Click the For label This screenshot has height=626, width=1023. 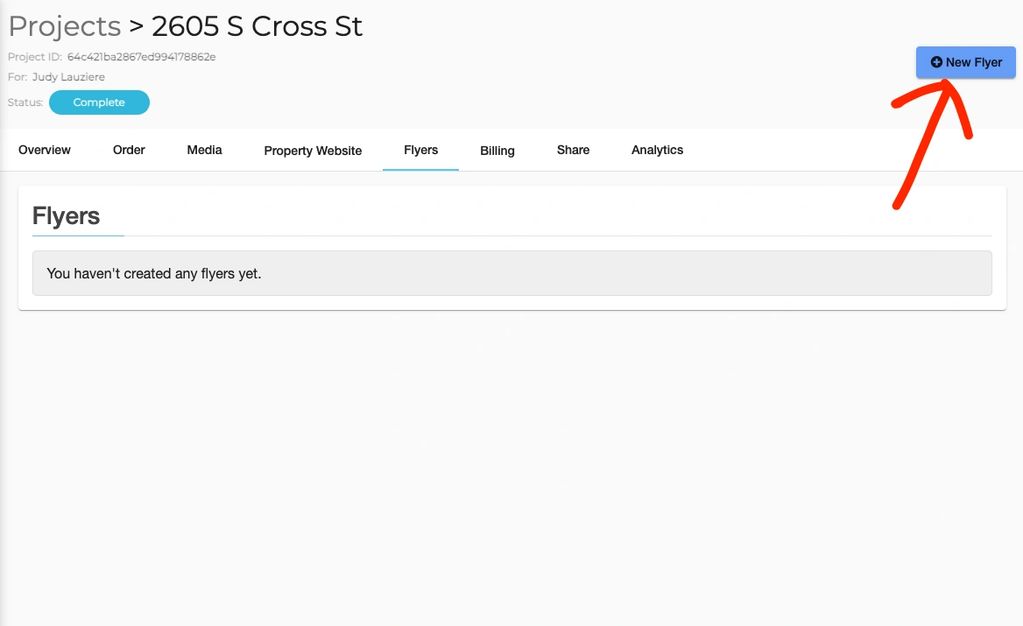pos(17,77)
